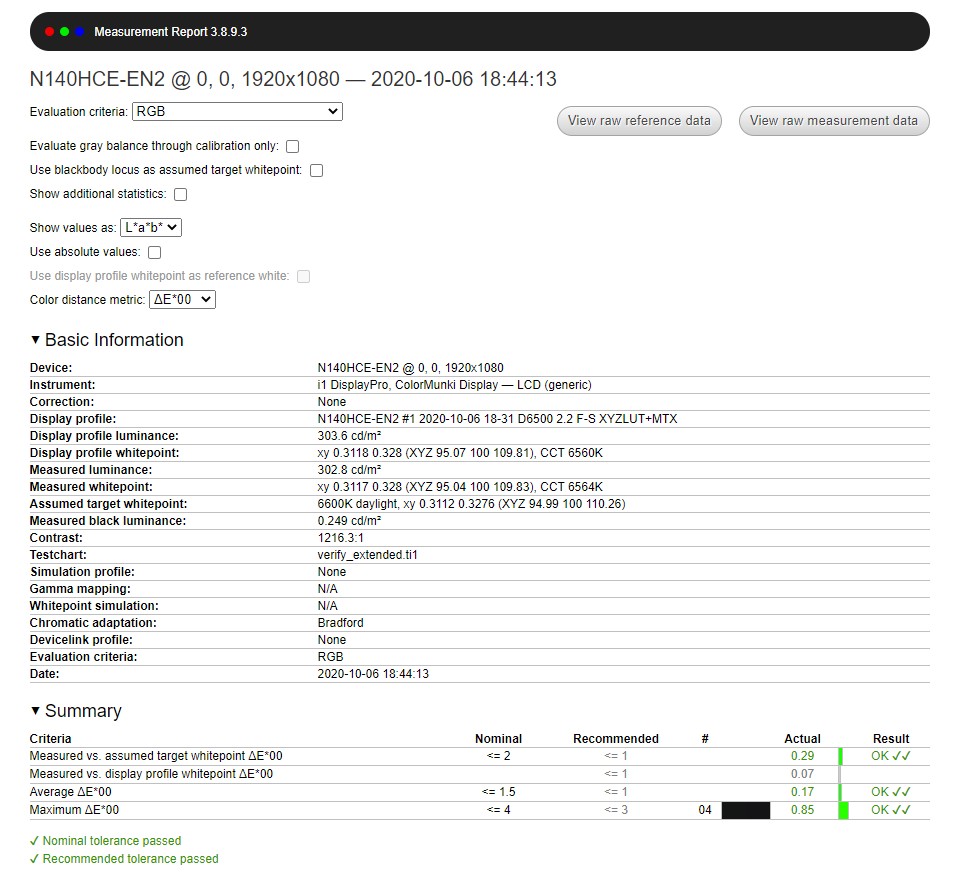Screen dimensions: 959x883
Task: Open the Color distance metric dropdown
Action: 182,299
